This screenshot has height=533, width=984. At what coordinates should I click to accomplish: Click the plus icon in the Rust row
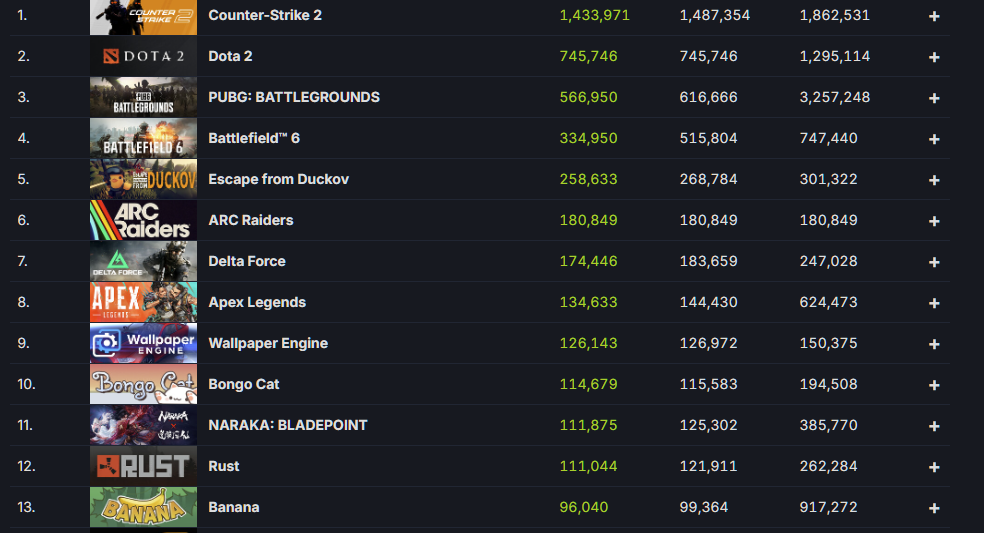pyautogui.click(x=934, y=467)
